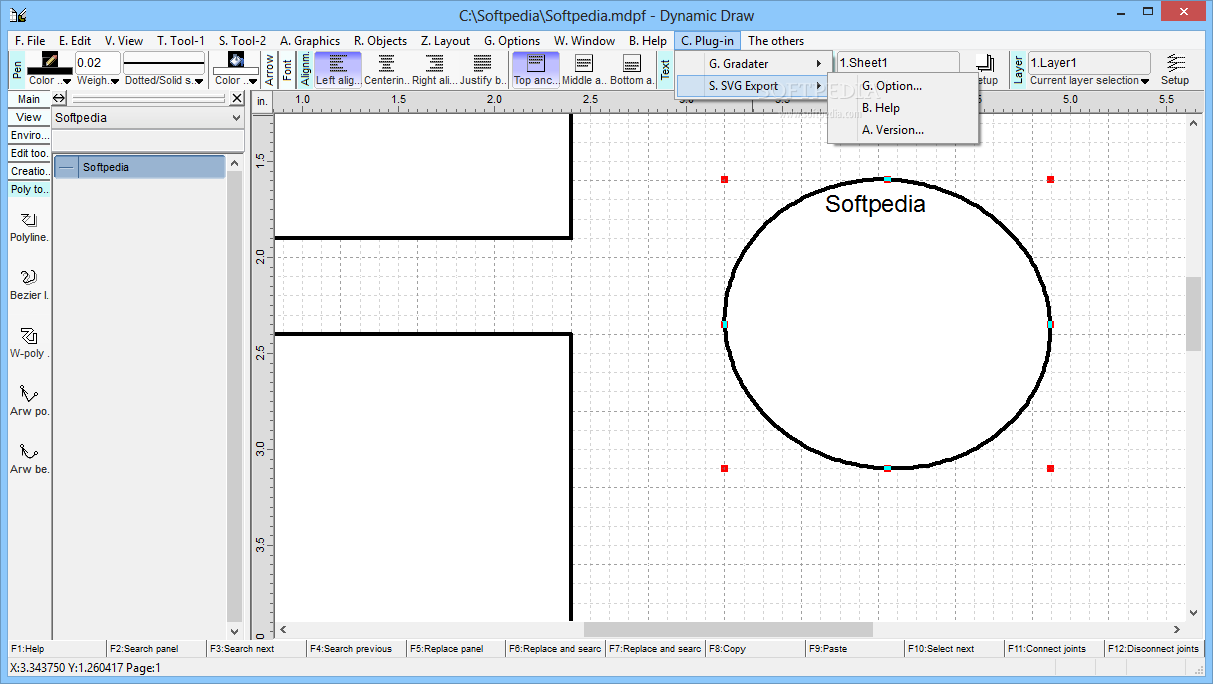Click the pen color pencil icon
This screenshot has height=684, width=1213.
click(49, 60)
